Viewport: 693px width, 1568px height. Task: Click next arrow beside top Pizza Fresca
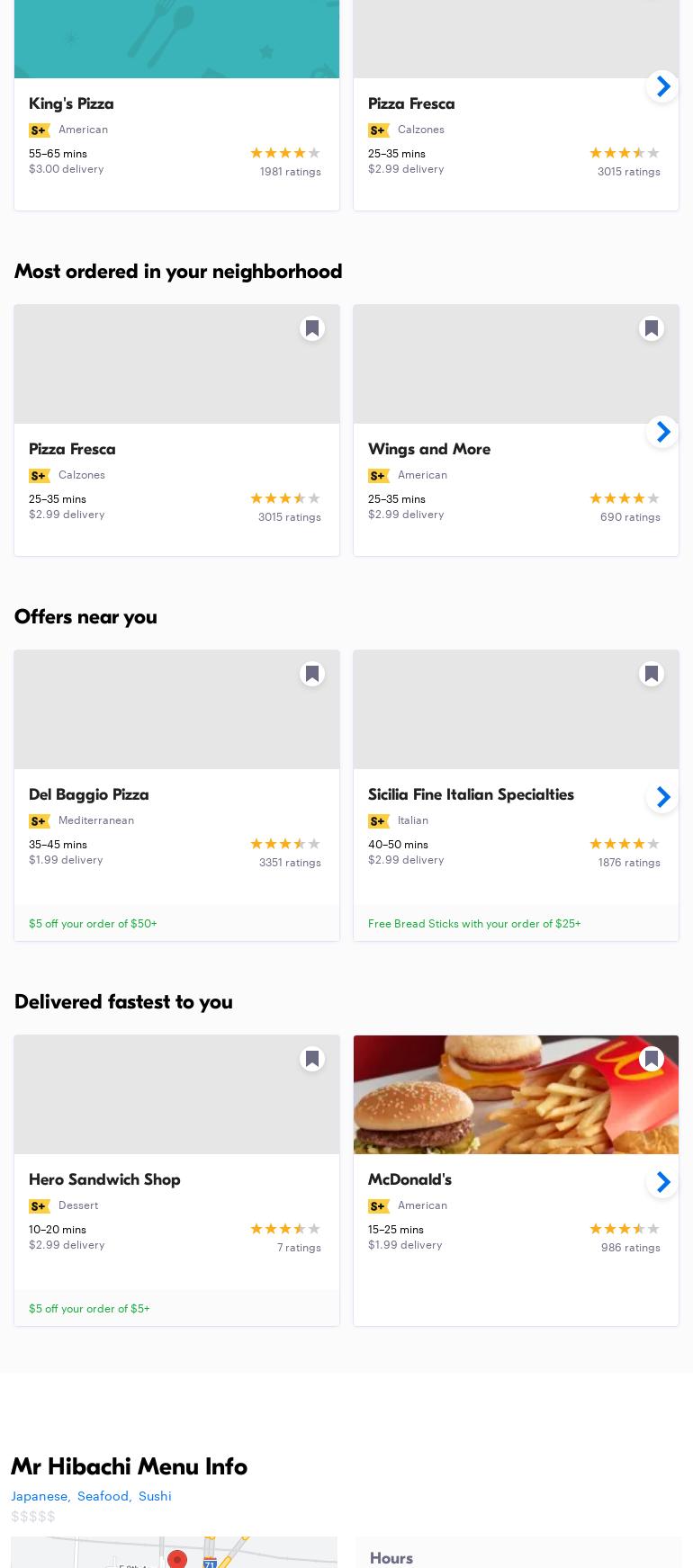(662, 86)
